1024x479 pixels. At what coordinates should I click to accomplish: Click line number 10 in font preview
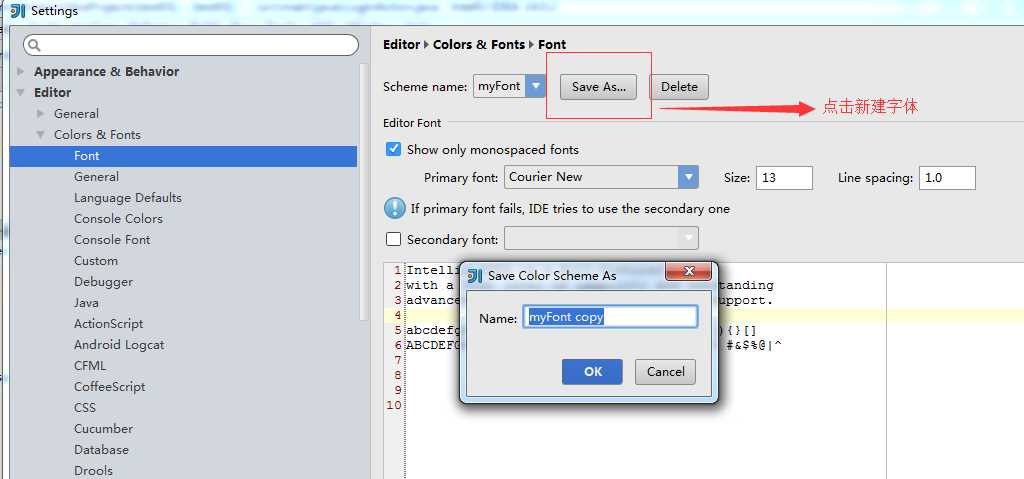(394, 405)
